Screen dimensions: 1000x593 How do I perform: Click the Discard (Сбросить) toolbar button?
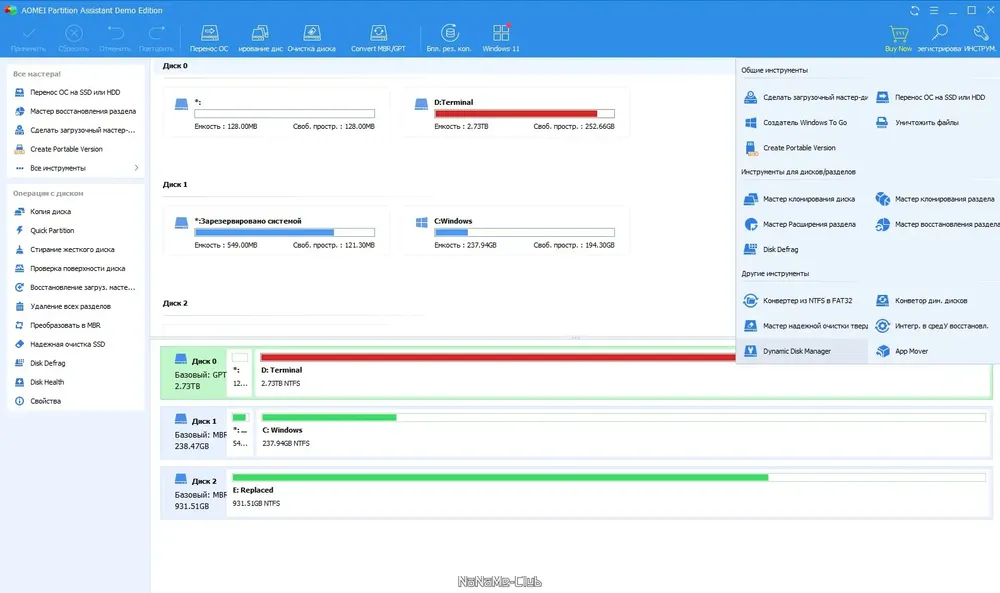[73, 38]
